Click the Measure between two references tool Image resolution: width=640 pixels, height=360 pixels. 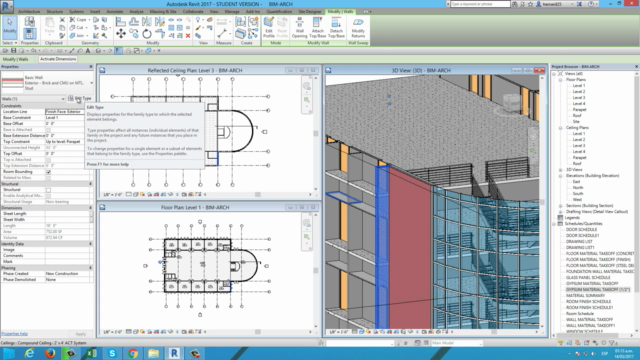222,33
